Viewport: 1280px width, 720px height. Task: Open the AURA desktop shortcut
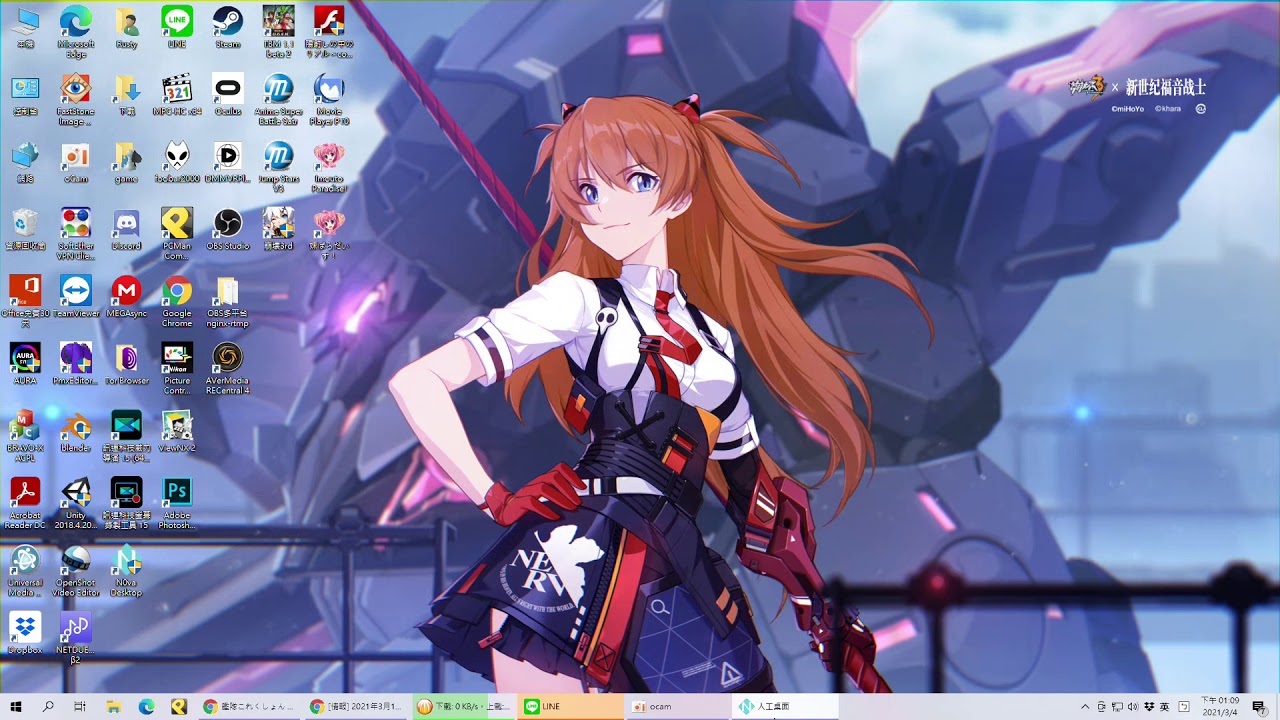tap(25, 364)
